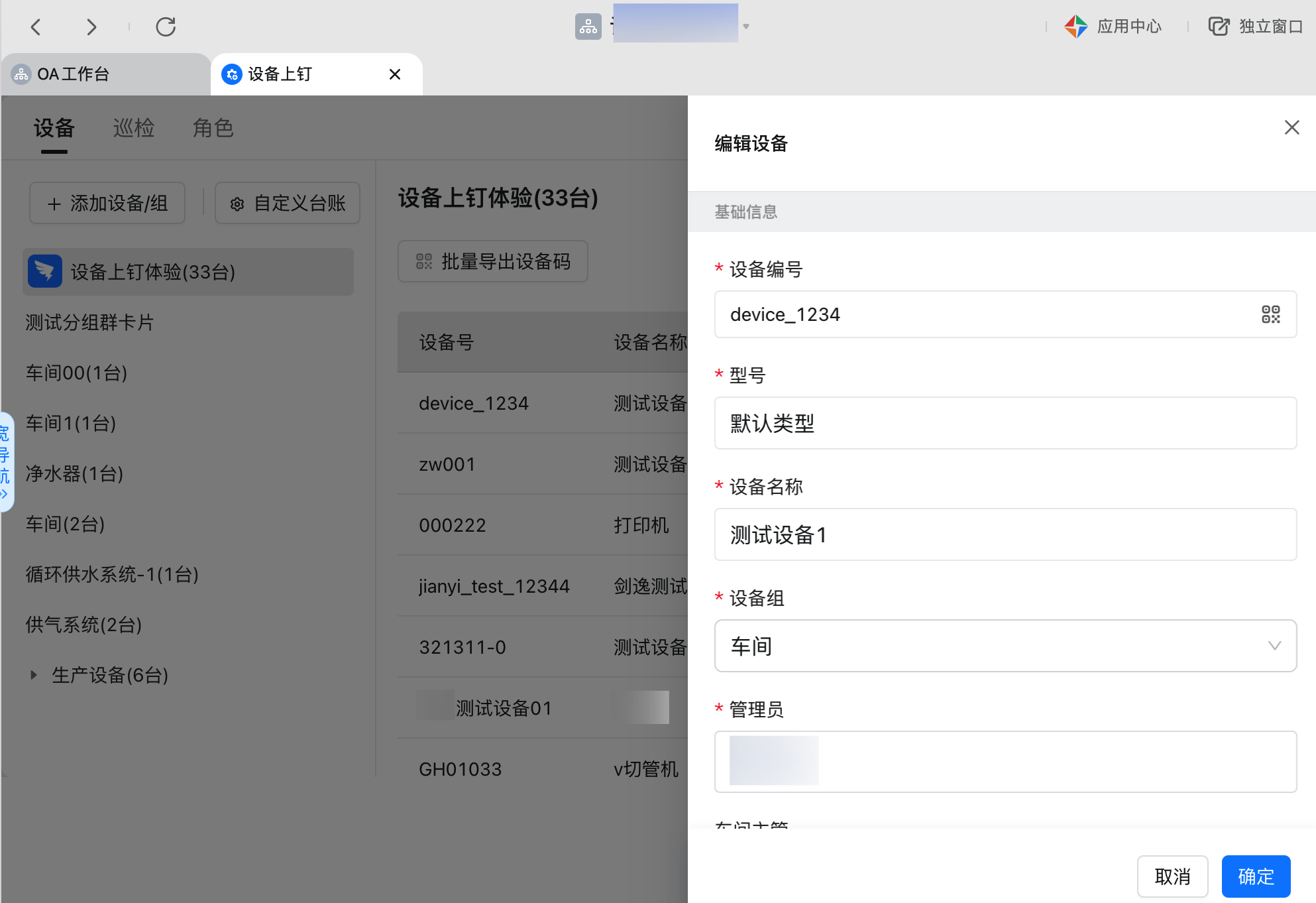Click the 测试设备01 row
Screen dimensions: 1316x903
543,708
